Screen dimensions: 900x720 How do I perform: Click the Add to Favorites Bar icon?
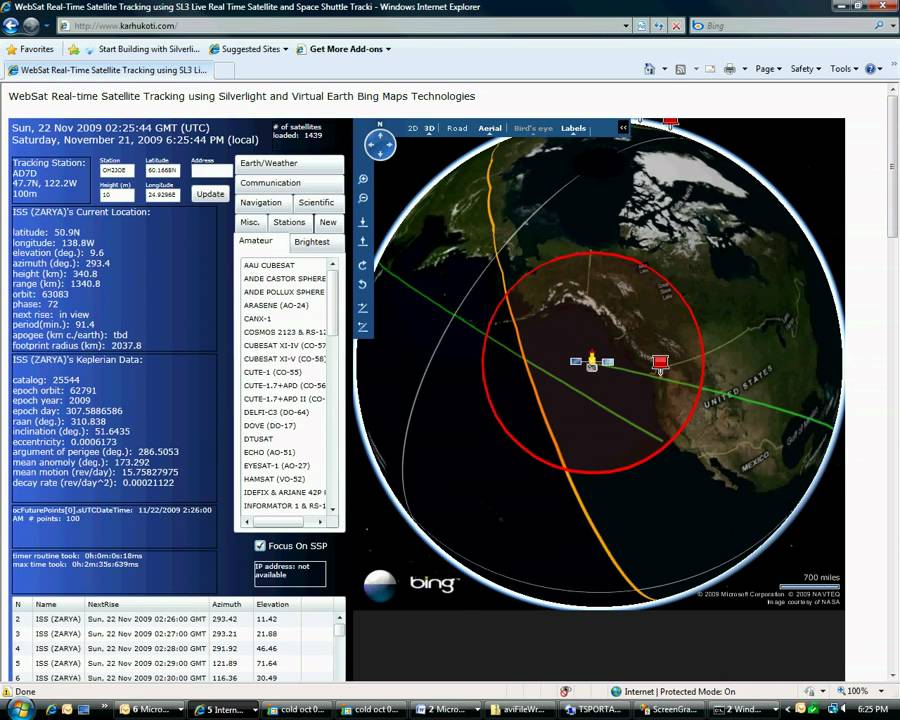click(x=73, y=49)
